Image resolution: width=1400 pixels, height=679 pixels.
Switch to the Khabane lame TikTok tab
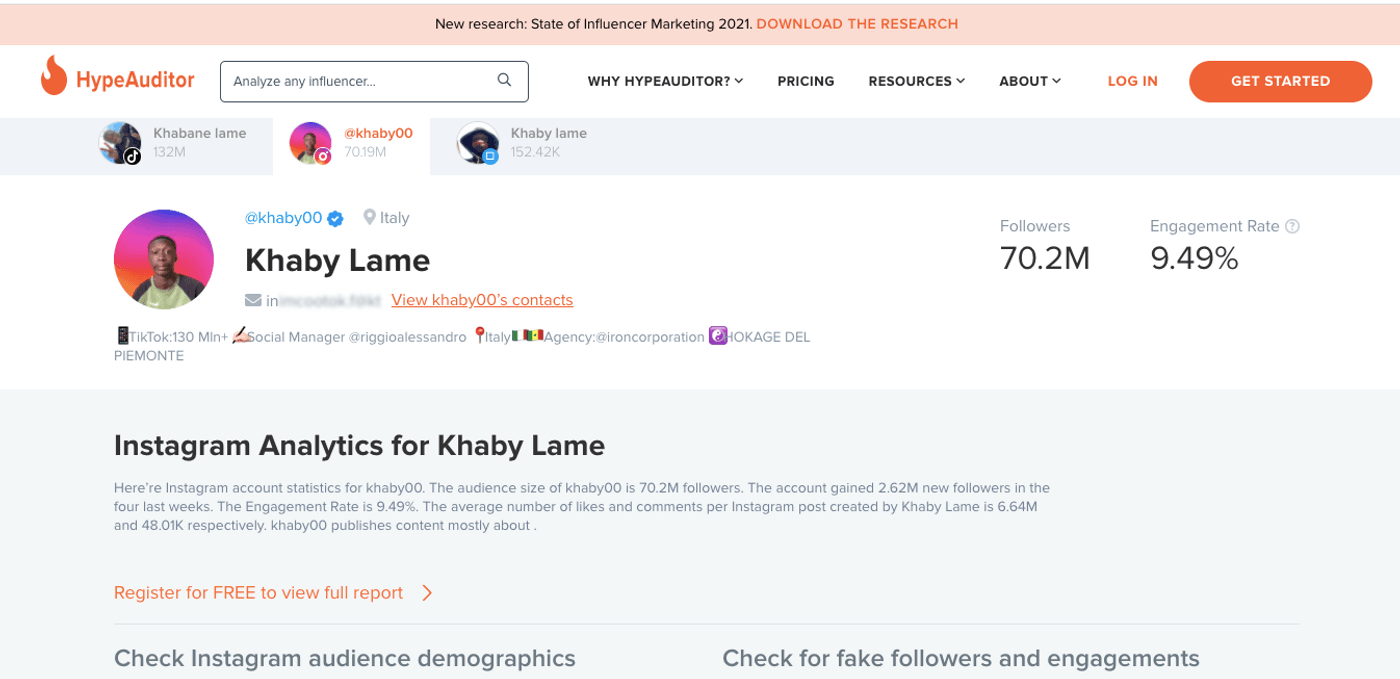[175, 143]
